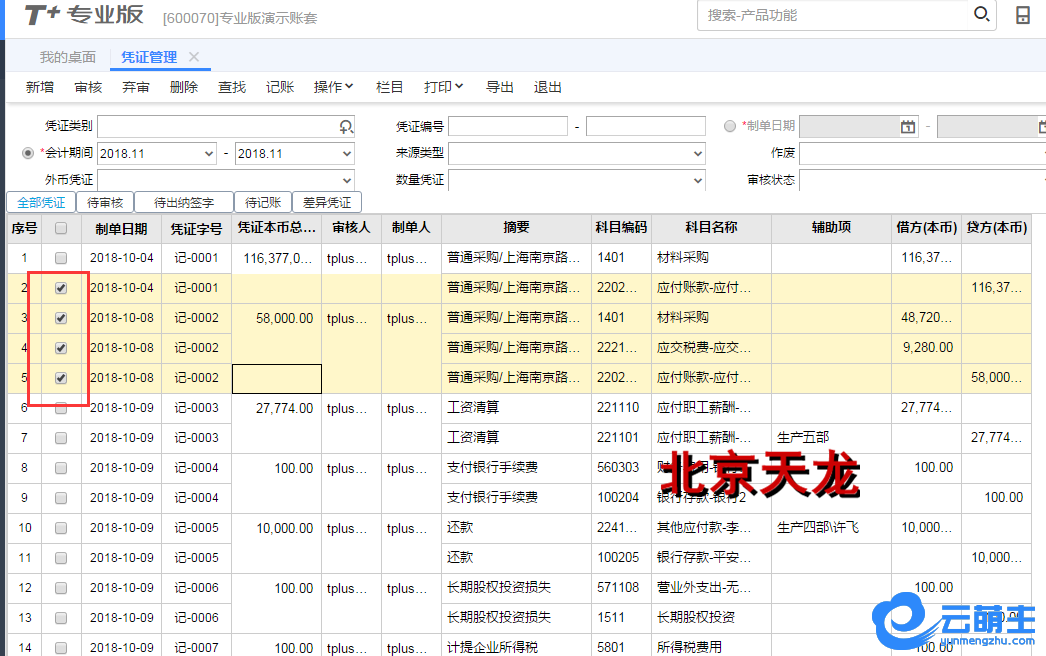Click the 凭证编号 start input field
The width and height of the screenshot is (1046, 656).
pyautogui.click(x=509, y=126)
